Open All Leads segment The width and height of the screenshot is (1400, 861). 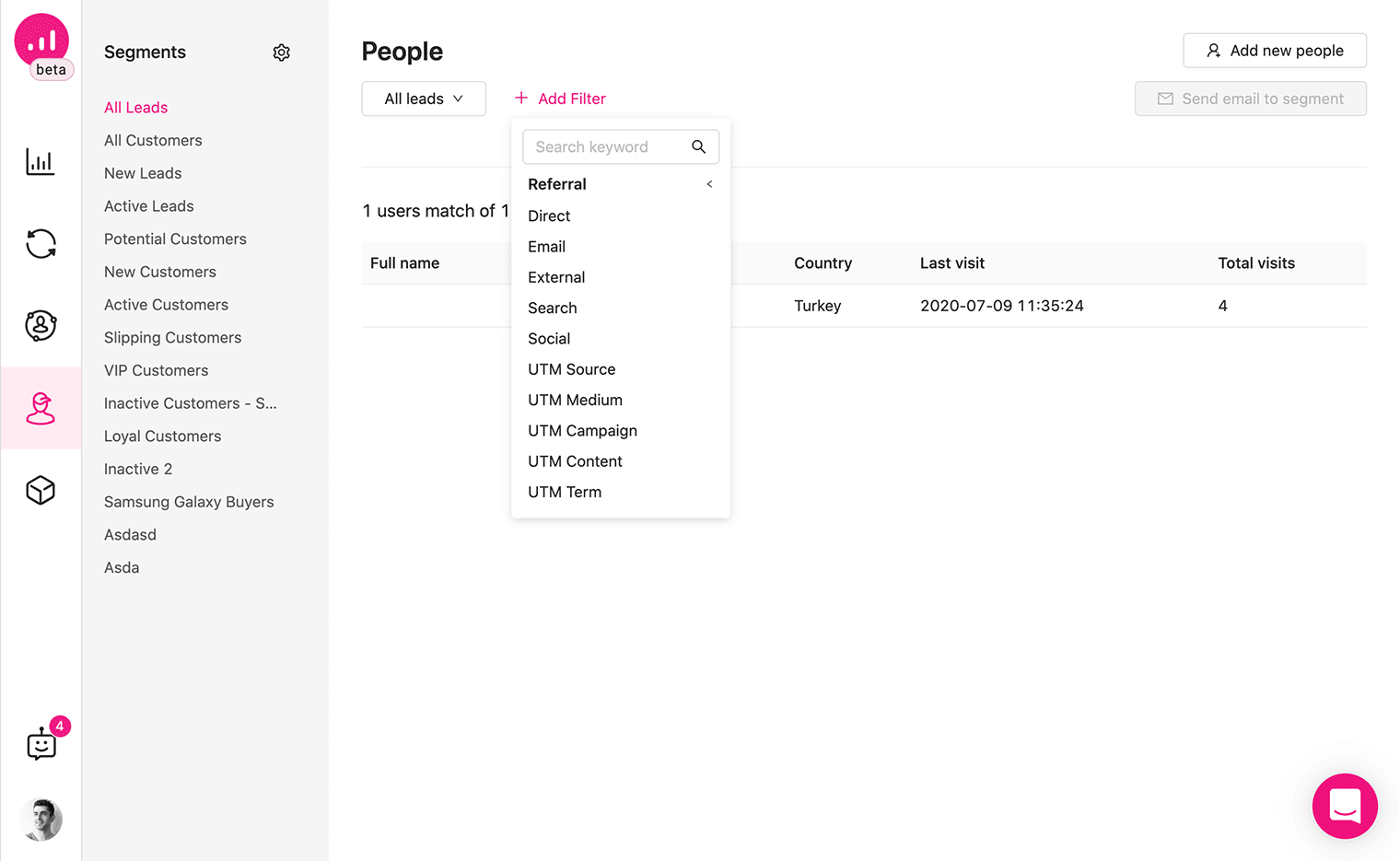tap(135, 108)
